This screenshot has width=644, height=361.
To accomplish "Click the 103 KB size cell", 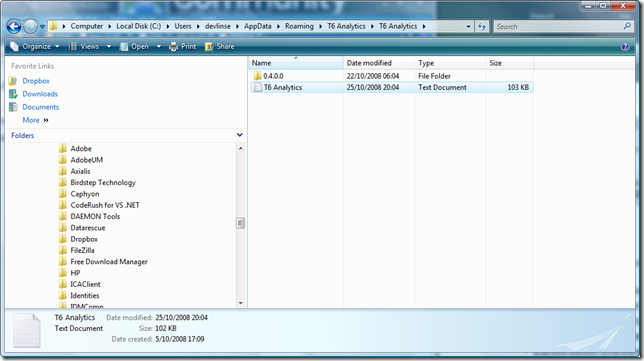I will click(x=518, y=87).
